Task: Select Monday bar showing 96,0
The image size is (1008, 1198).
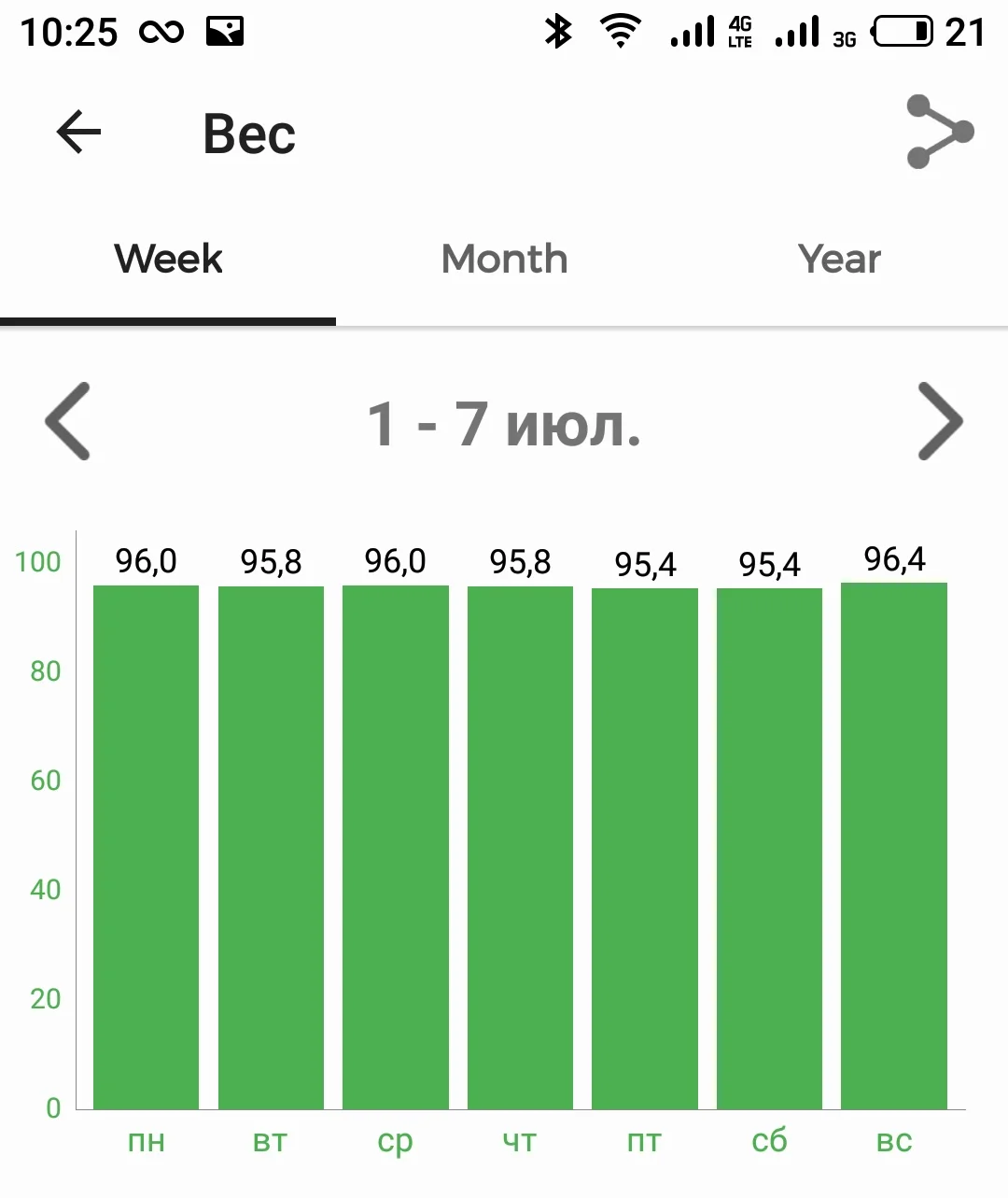Action: coord(147,846)
